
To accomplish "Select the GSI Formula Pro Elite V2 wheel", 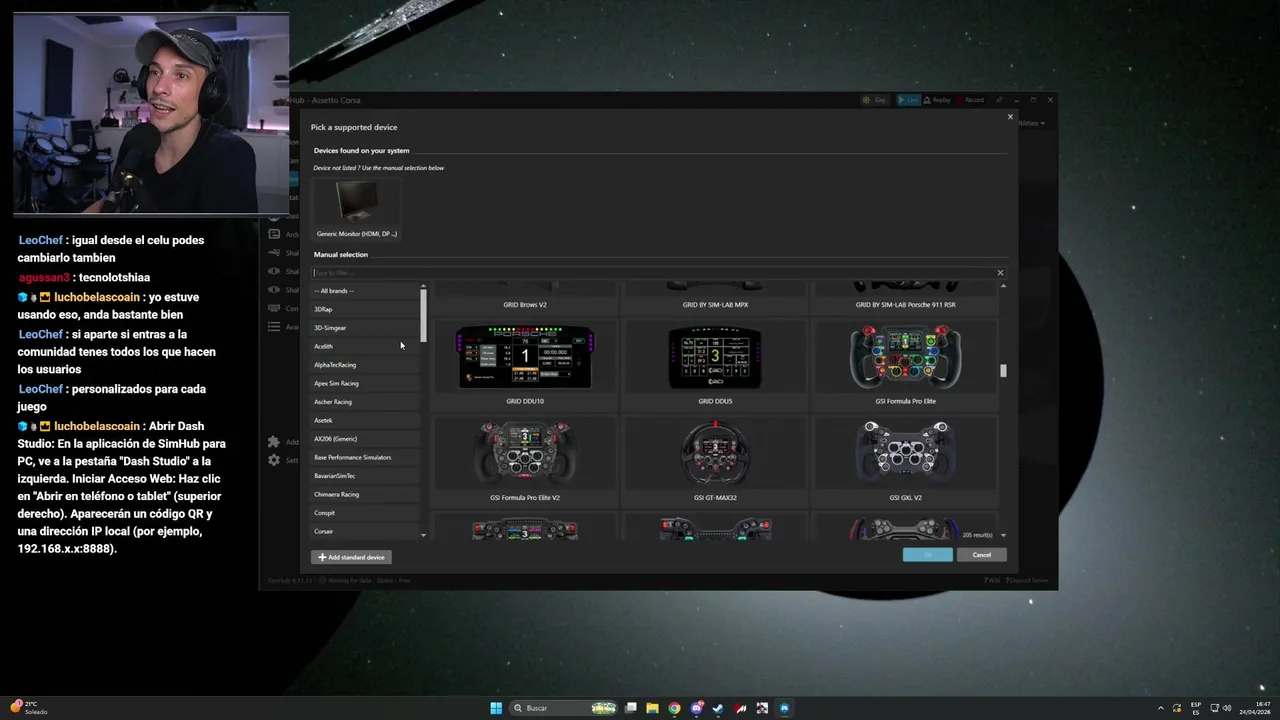I will point(525,461).
